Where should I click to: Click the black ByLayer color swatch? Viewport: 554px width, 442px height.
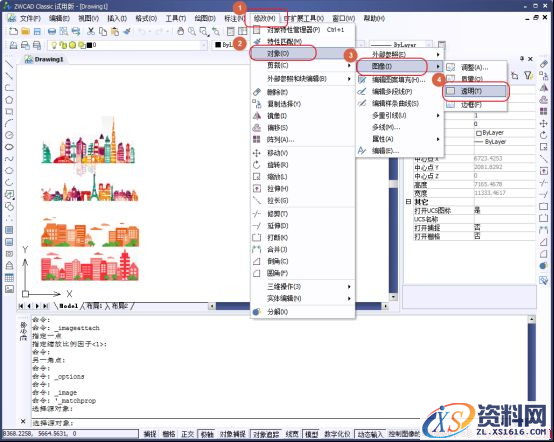218,45
